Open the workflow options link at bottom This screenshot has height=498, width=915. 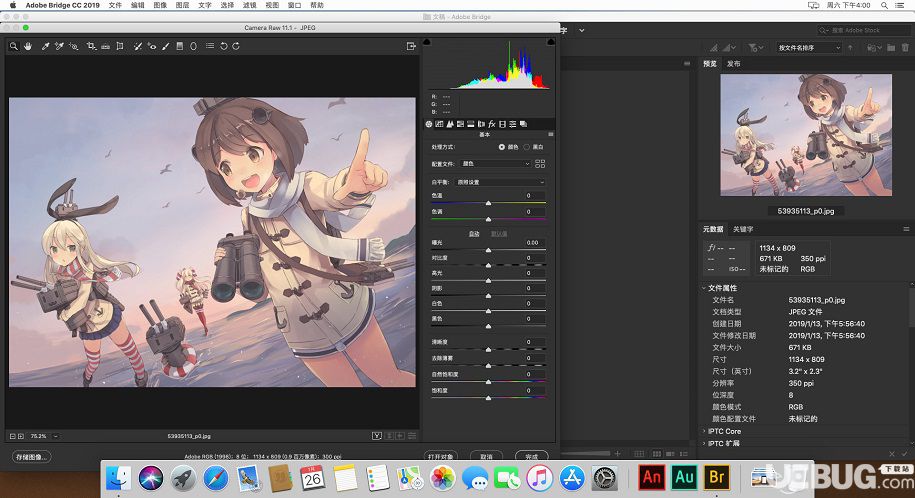click(263, 457)
